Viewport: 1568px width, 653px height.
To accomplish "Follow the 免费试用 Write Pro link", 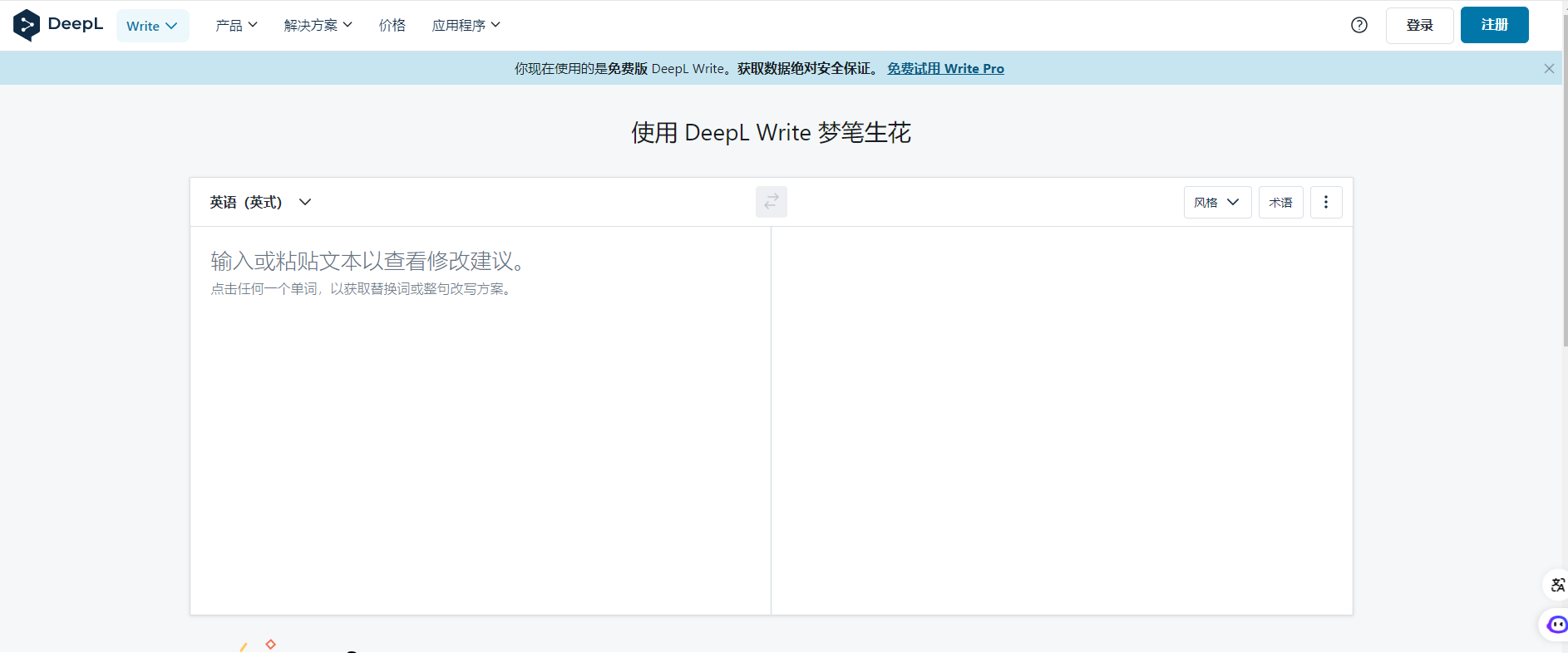I will 945,68.
